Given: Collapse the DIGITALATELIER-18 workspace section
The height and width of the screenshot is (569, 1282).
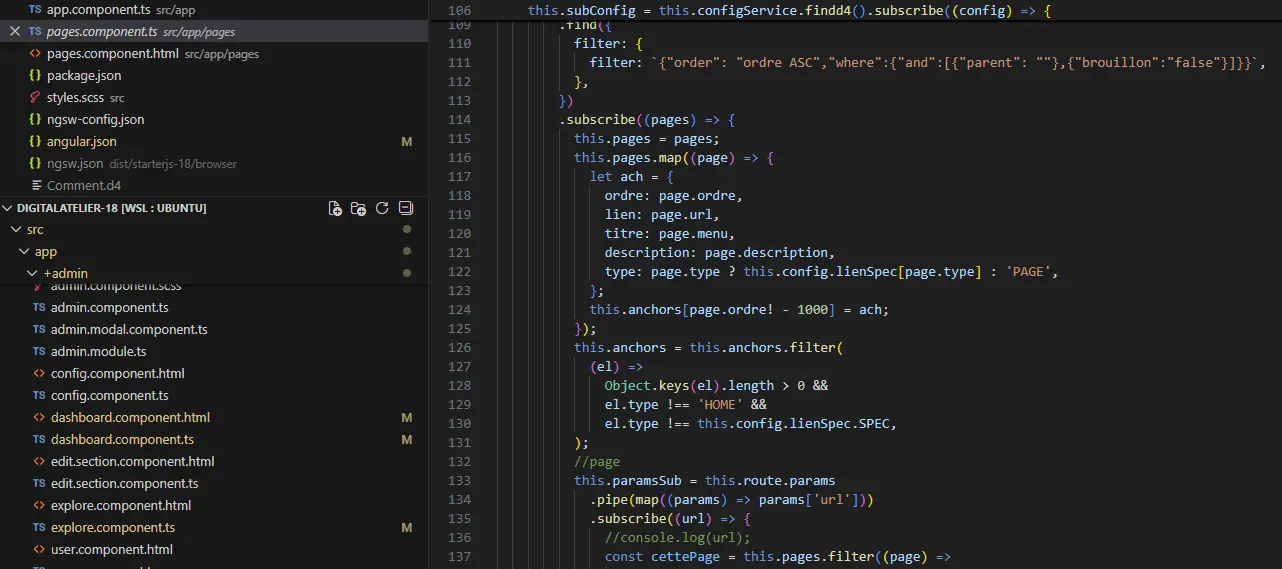Looking at the screenshot, I should tap(9, 208).
